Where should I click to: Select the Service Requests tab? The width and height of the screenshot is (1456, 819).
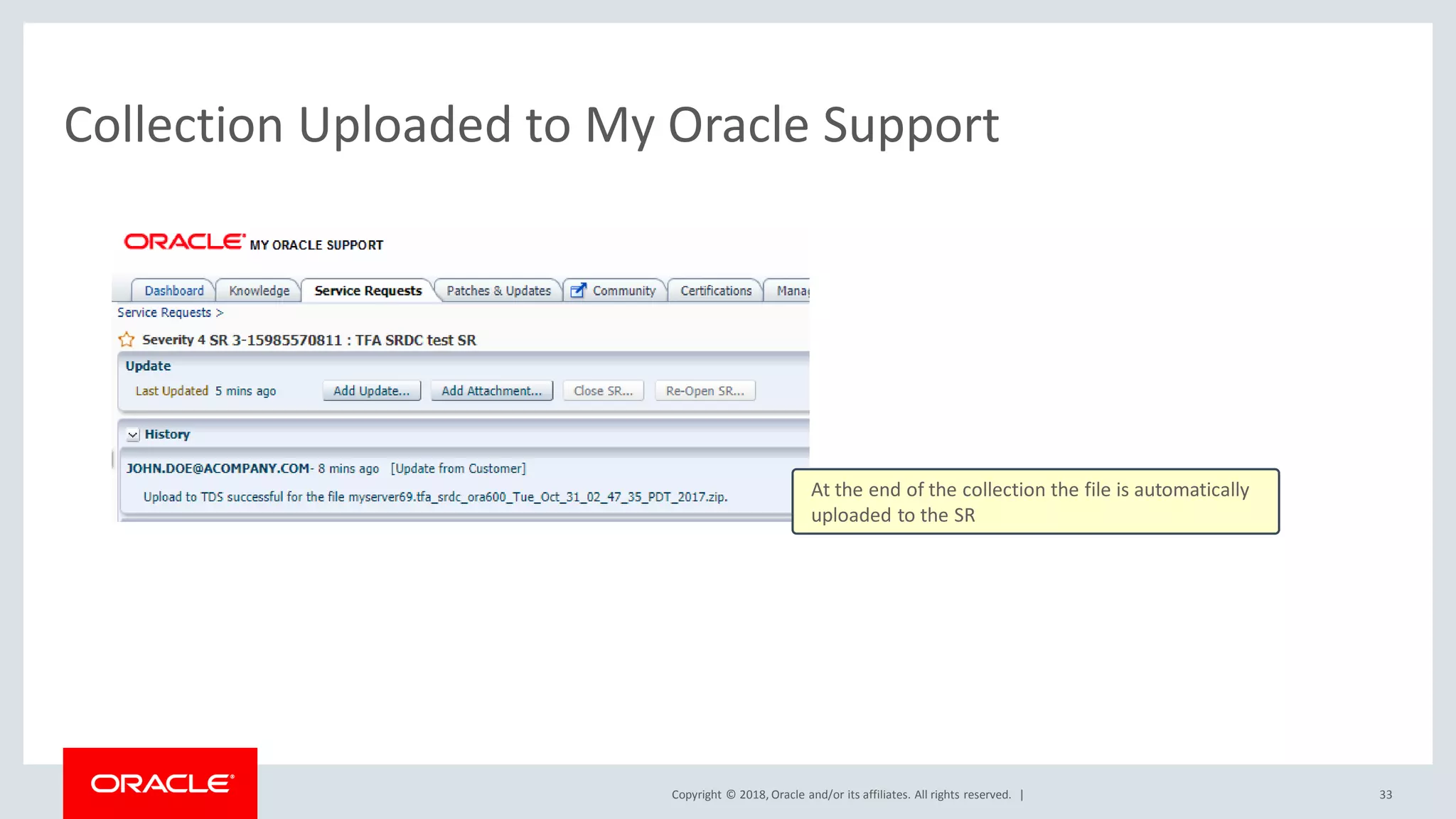[x=368, y=291]
